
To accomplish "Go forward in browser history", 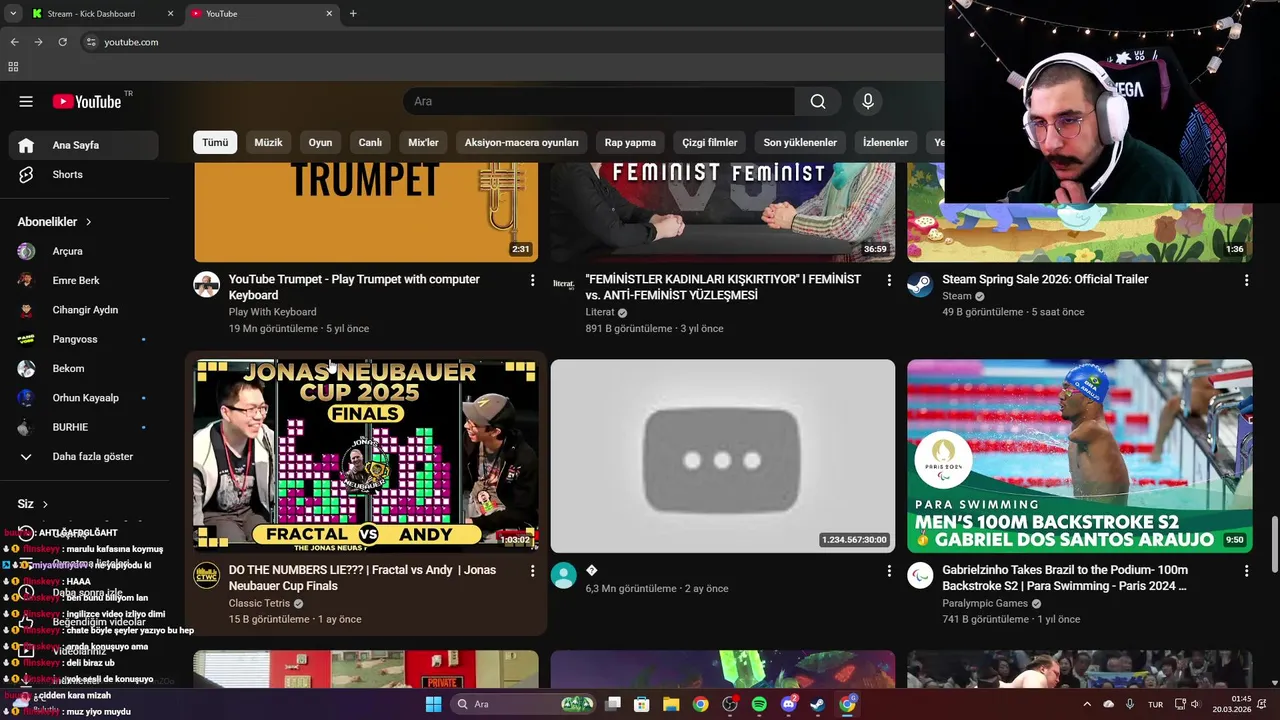I will 38,42.
